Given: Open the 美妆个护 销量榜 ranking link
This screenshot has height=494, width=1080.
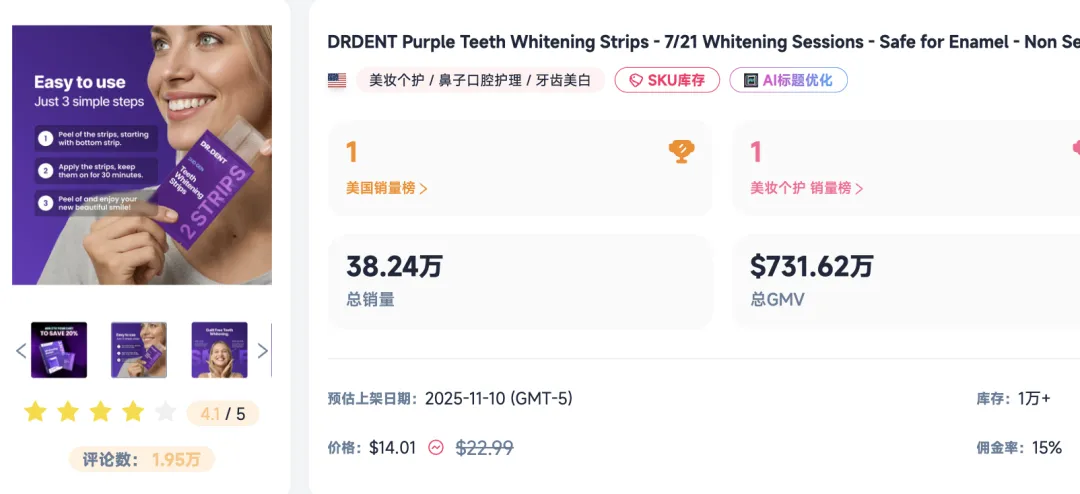Looking at the screenshot, I should coord(807,188).
